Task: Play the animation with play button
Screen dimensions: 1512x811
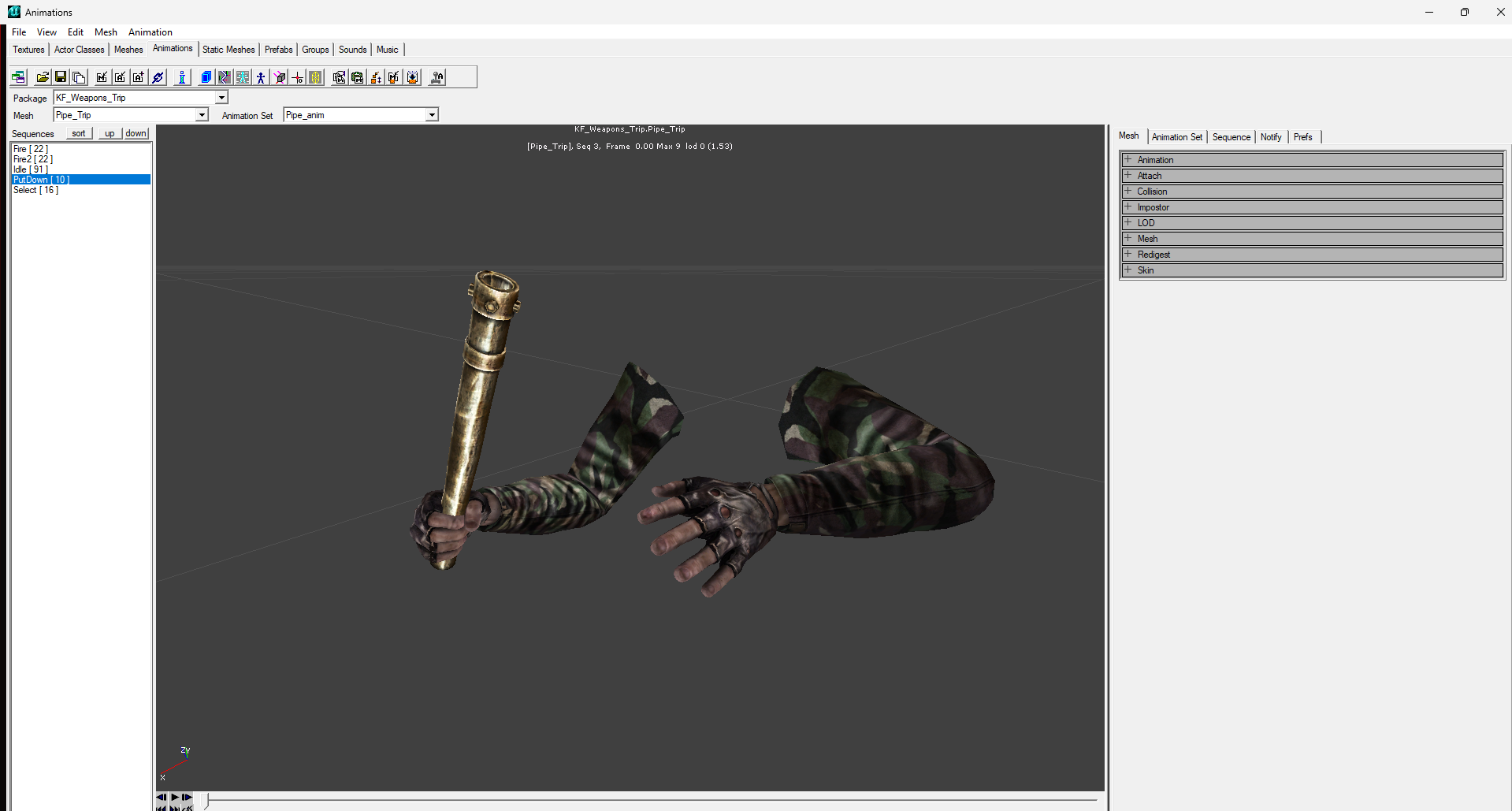Action: point(174,797)
